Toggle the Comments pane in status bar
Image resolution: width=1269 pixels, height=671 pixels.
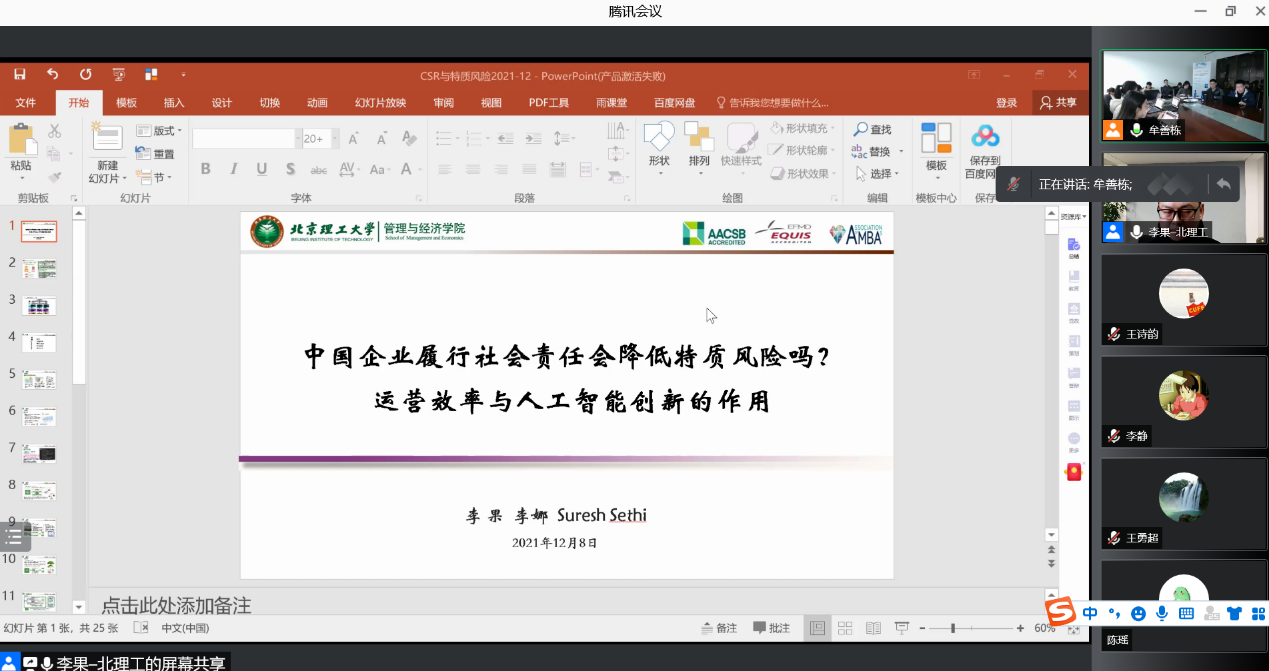coord(771,628)
